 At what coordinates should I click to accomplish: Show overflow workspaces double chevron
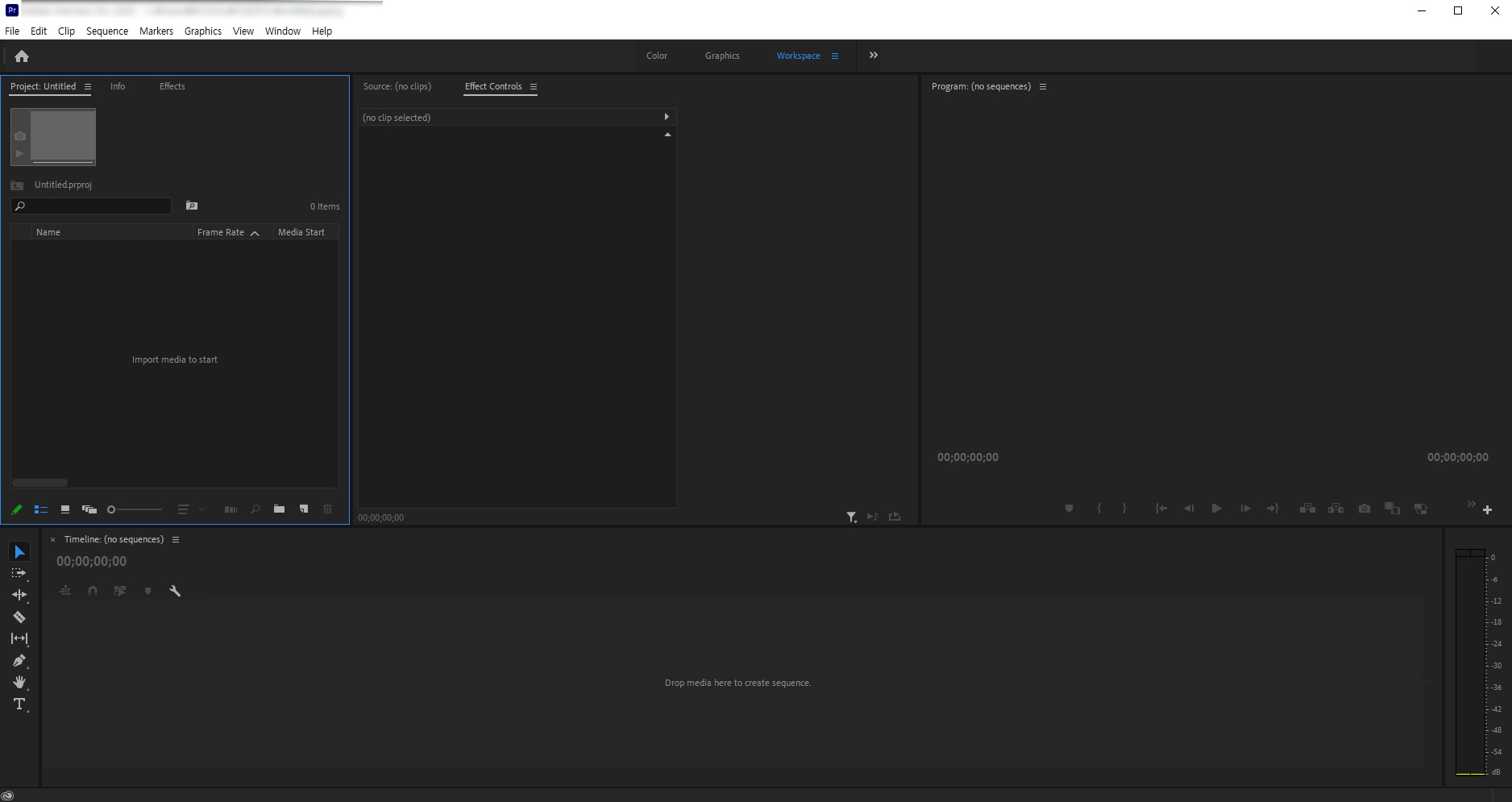tap(874, 55)
